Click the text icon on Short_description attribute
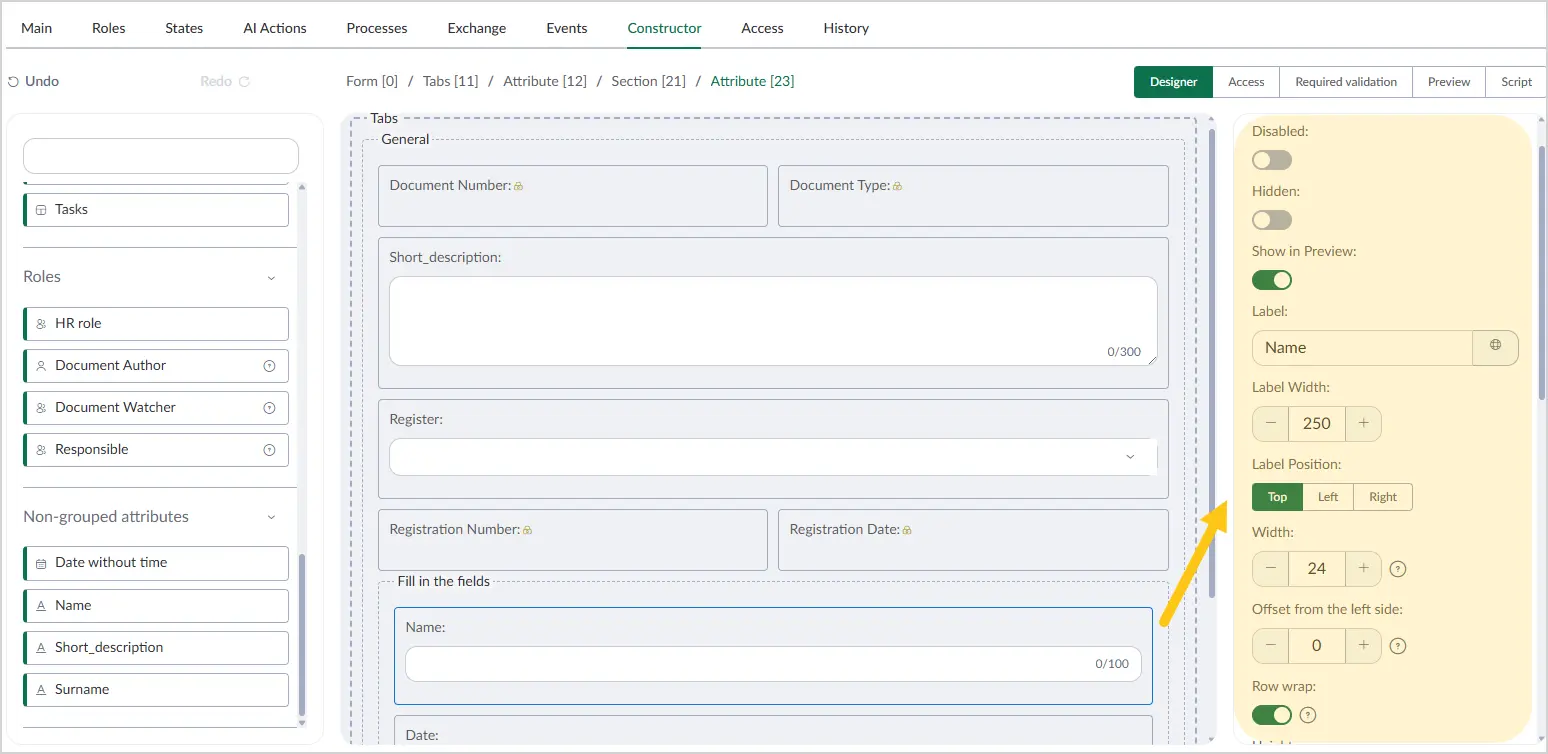Viewport: 1548px width, 754px height. pos(41,648)
